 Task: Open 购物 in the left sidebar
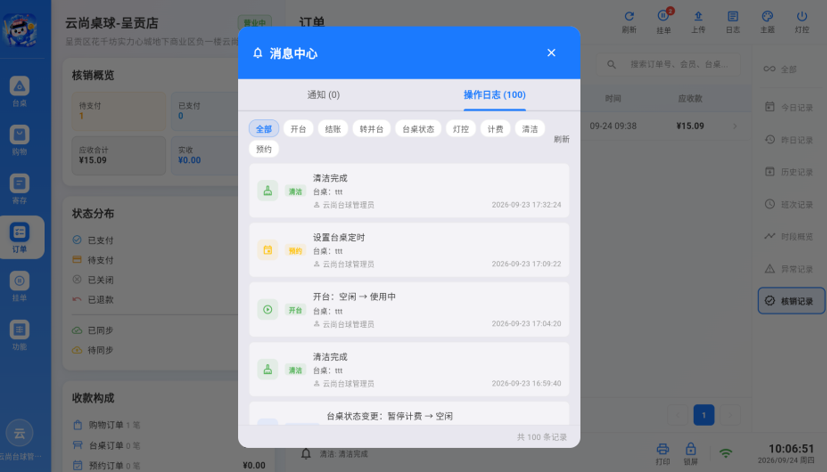click(x=20, y=140)
